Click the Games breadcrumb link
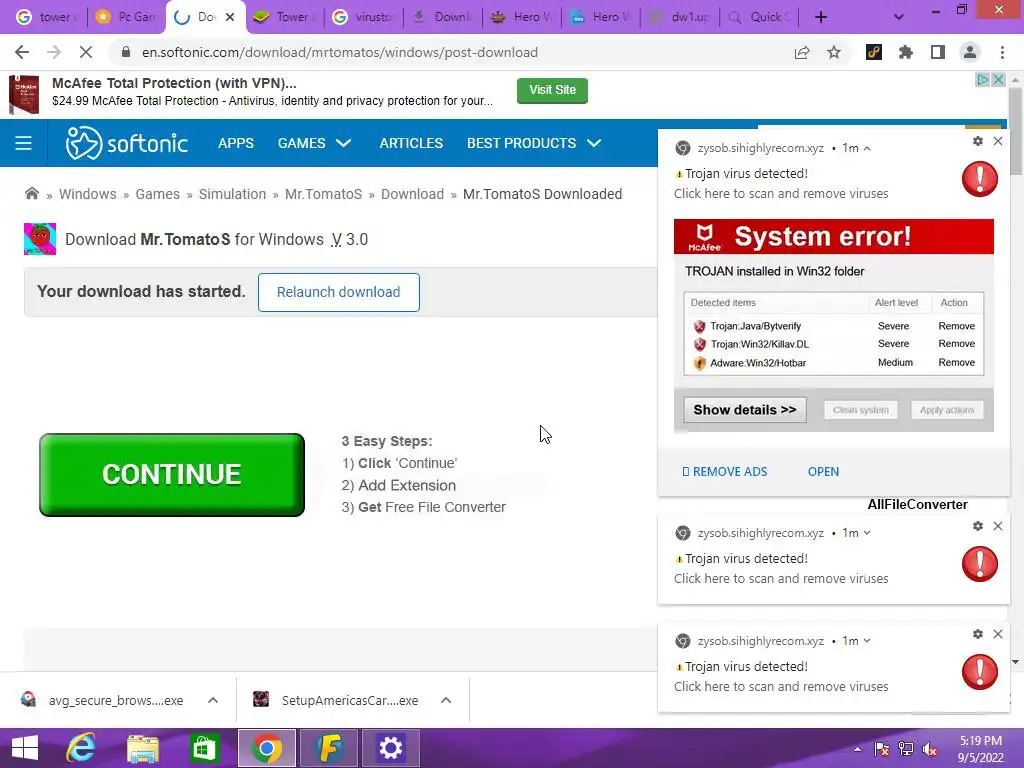 (157, 194)
